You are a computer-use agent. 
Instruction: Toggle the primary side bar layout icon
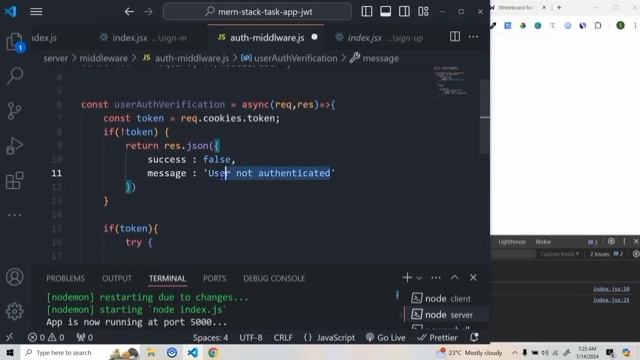point(367,11)
